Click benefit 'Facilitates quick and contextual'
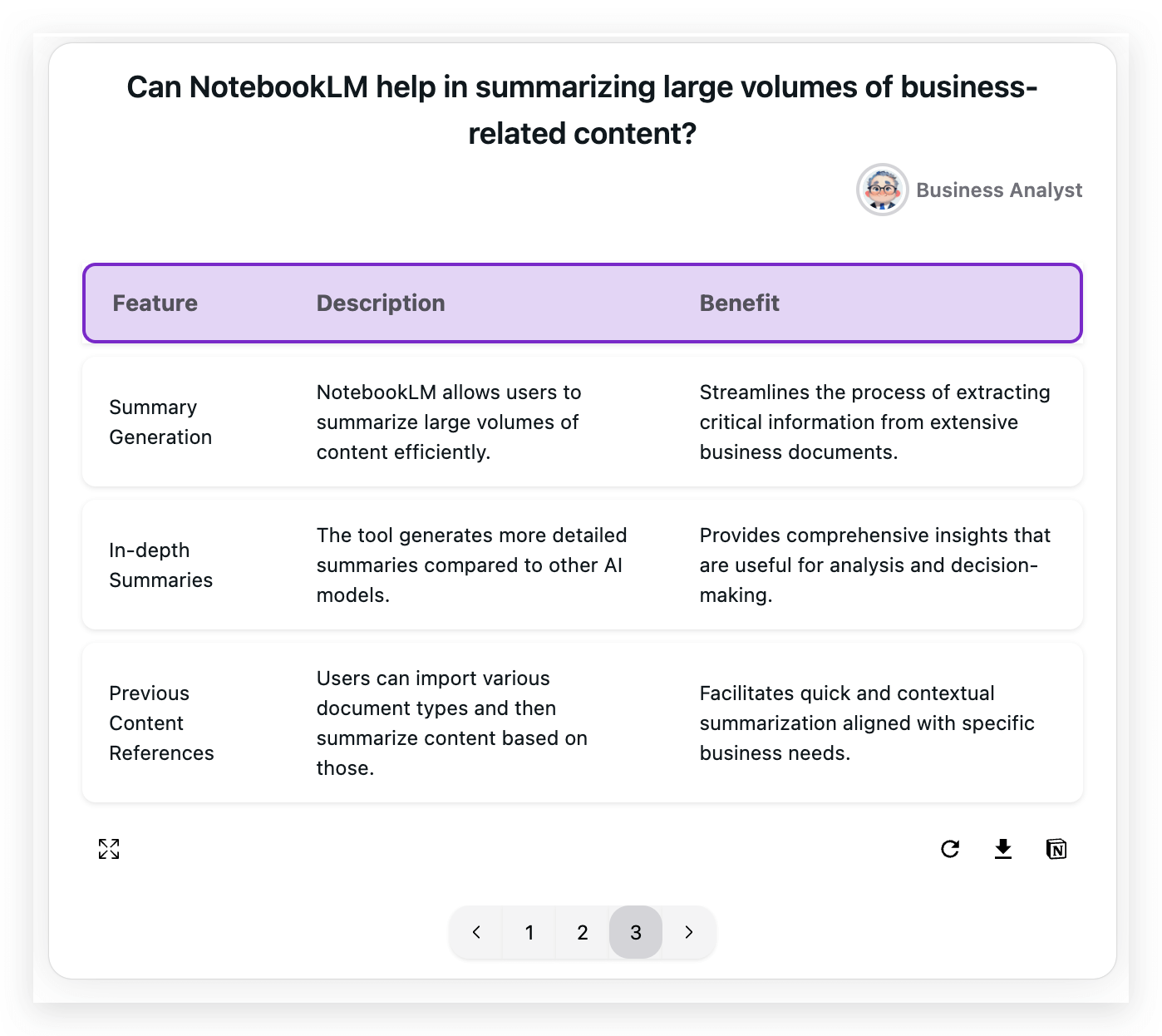Screen dimensions: 1162x1036 click(x=867, y=723)
